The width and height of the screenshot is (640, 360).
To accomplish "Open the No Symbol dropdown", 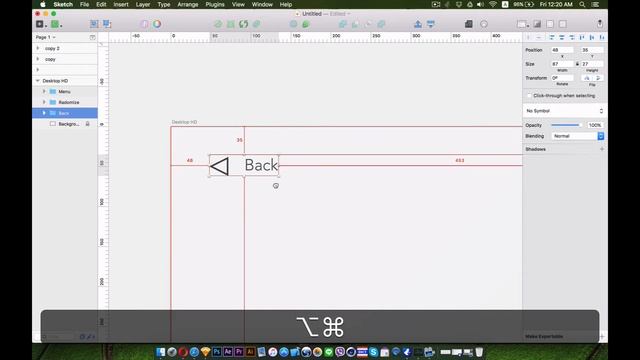I will [564, 111].
